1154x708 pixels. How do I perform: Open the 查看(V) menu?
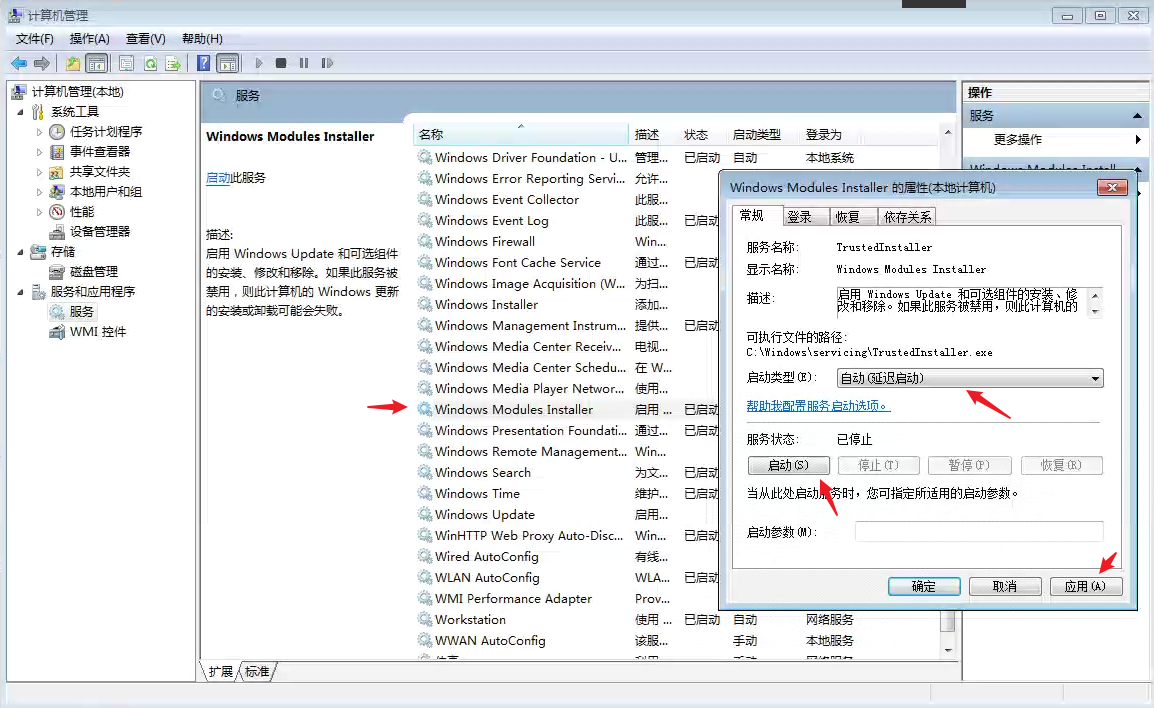145,39
